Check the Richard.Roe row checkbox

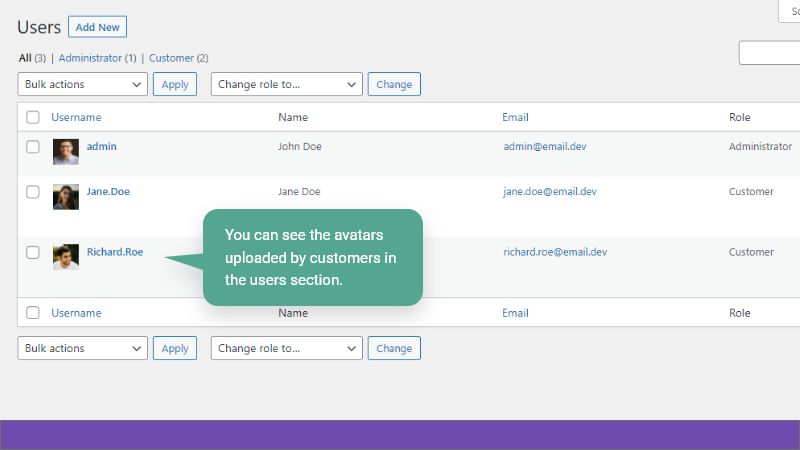[33, 252]
